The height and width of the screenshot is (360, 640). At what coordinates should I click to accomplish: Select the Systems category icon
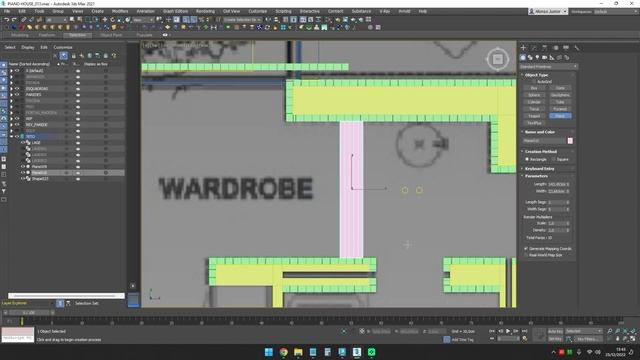pyautogui.click(x=567, y=58)
